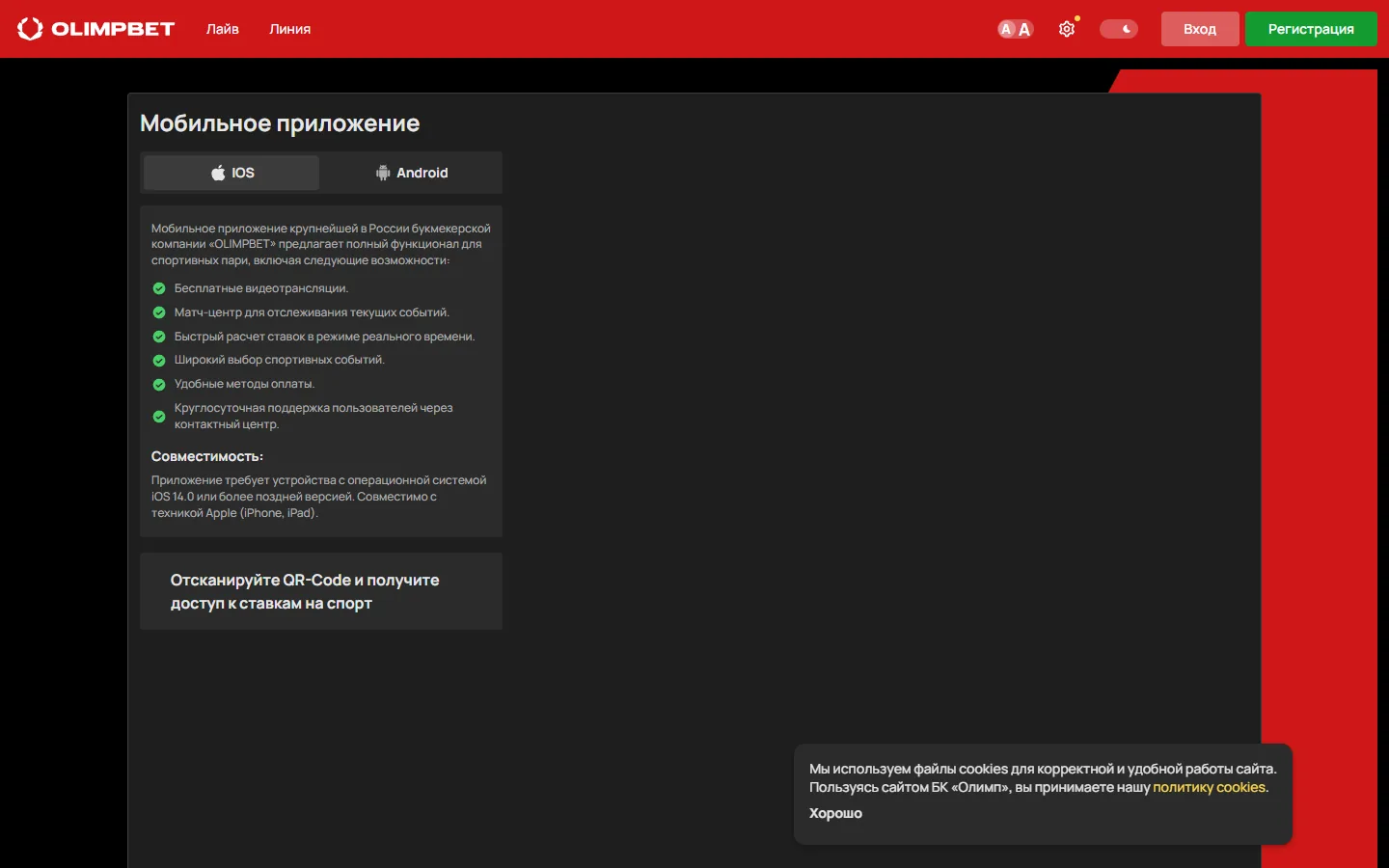Click the Бесплатные видеотрансляции item
The width and height of the screenshot is (1389, 868).
pyautogui.click(x=260, y=288)
